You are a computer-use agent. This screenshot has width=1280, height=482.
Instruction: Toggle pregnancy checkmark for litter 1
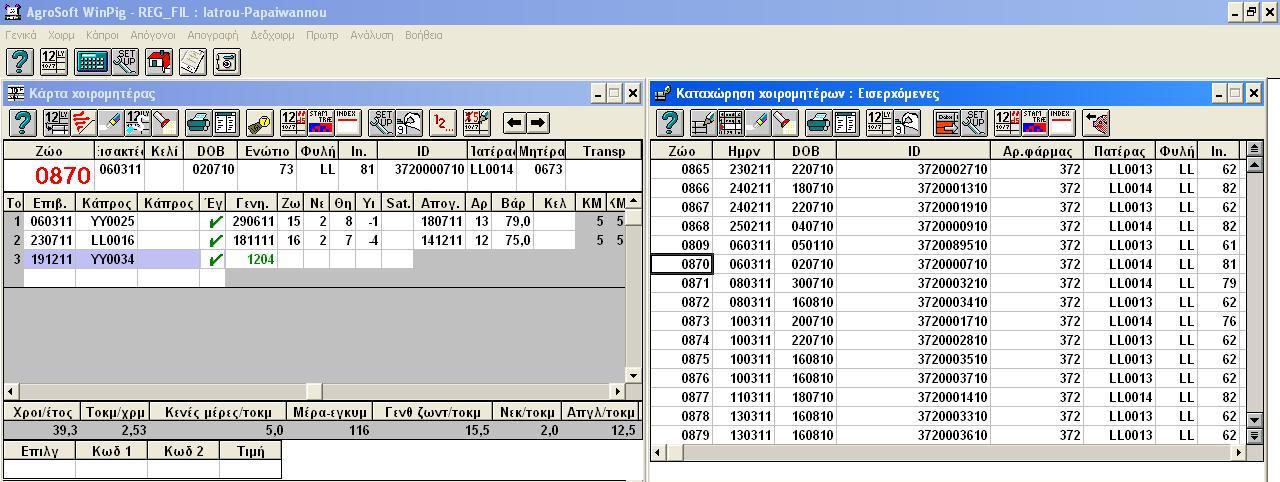[x=213, y=222]
